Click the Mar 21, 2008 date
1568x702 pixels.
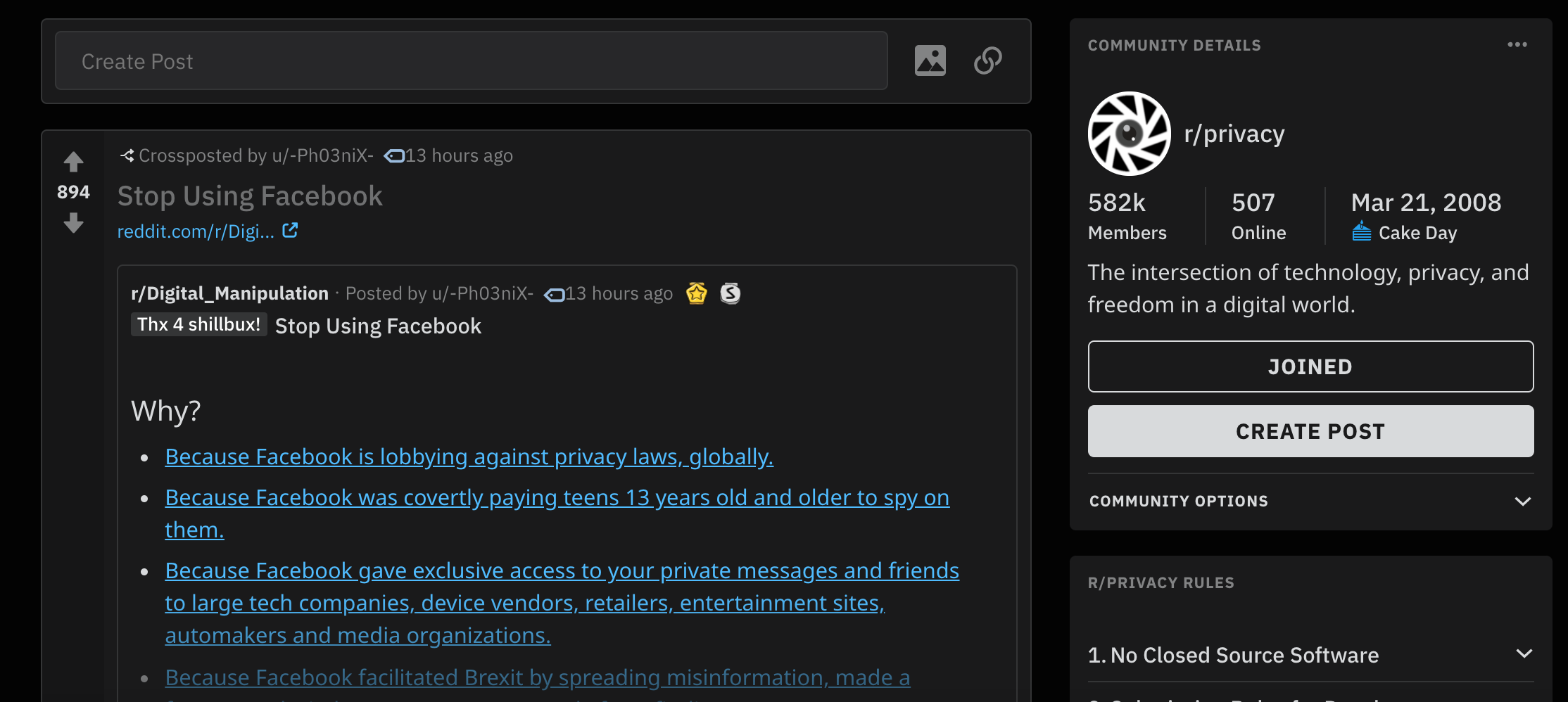[x=1426, y=203]
